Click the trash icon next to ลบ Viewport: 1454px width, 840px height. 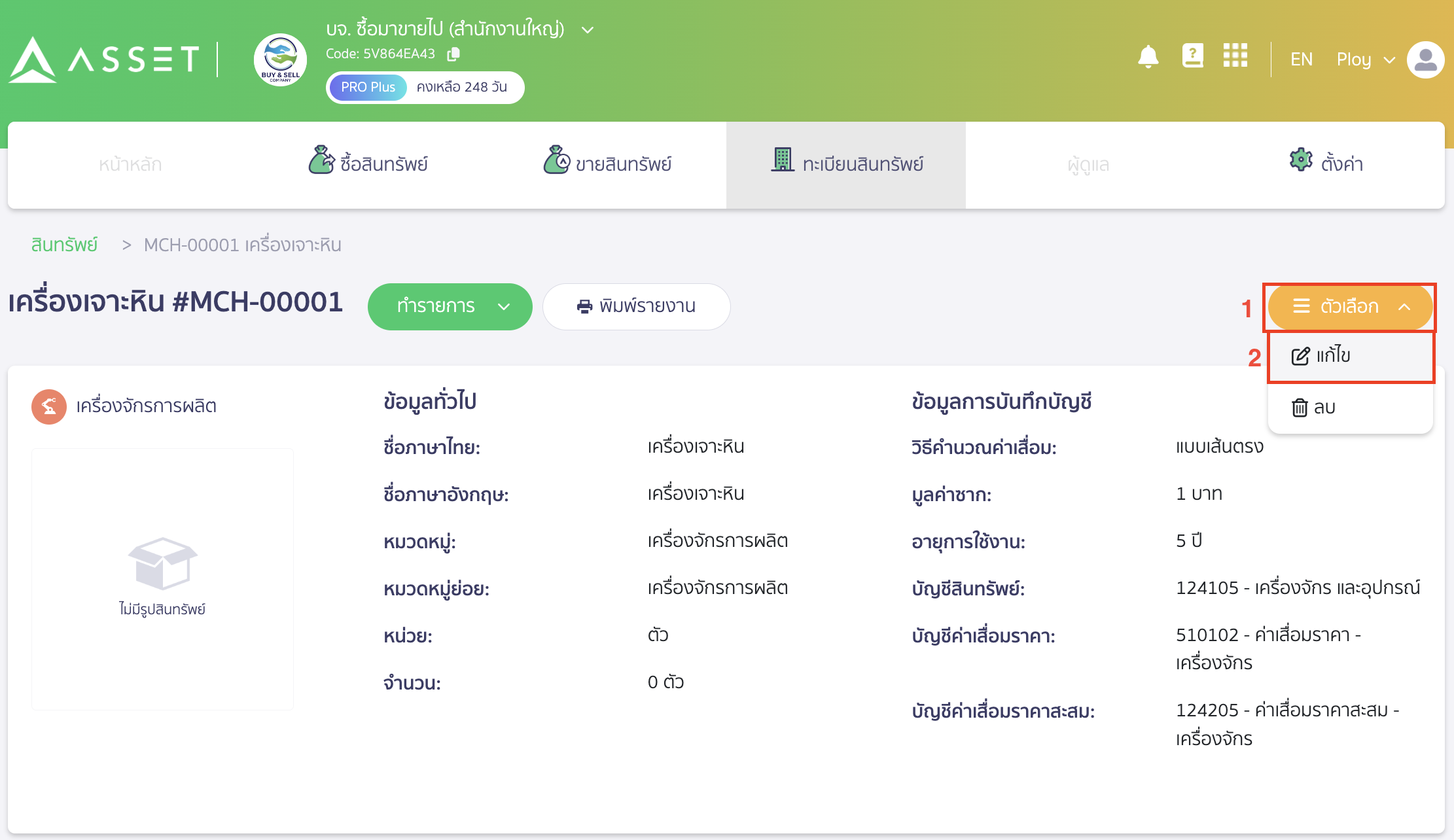1300,407
